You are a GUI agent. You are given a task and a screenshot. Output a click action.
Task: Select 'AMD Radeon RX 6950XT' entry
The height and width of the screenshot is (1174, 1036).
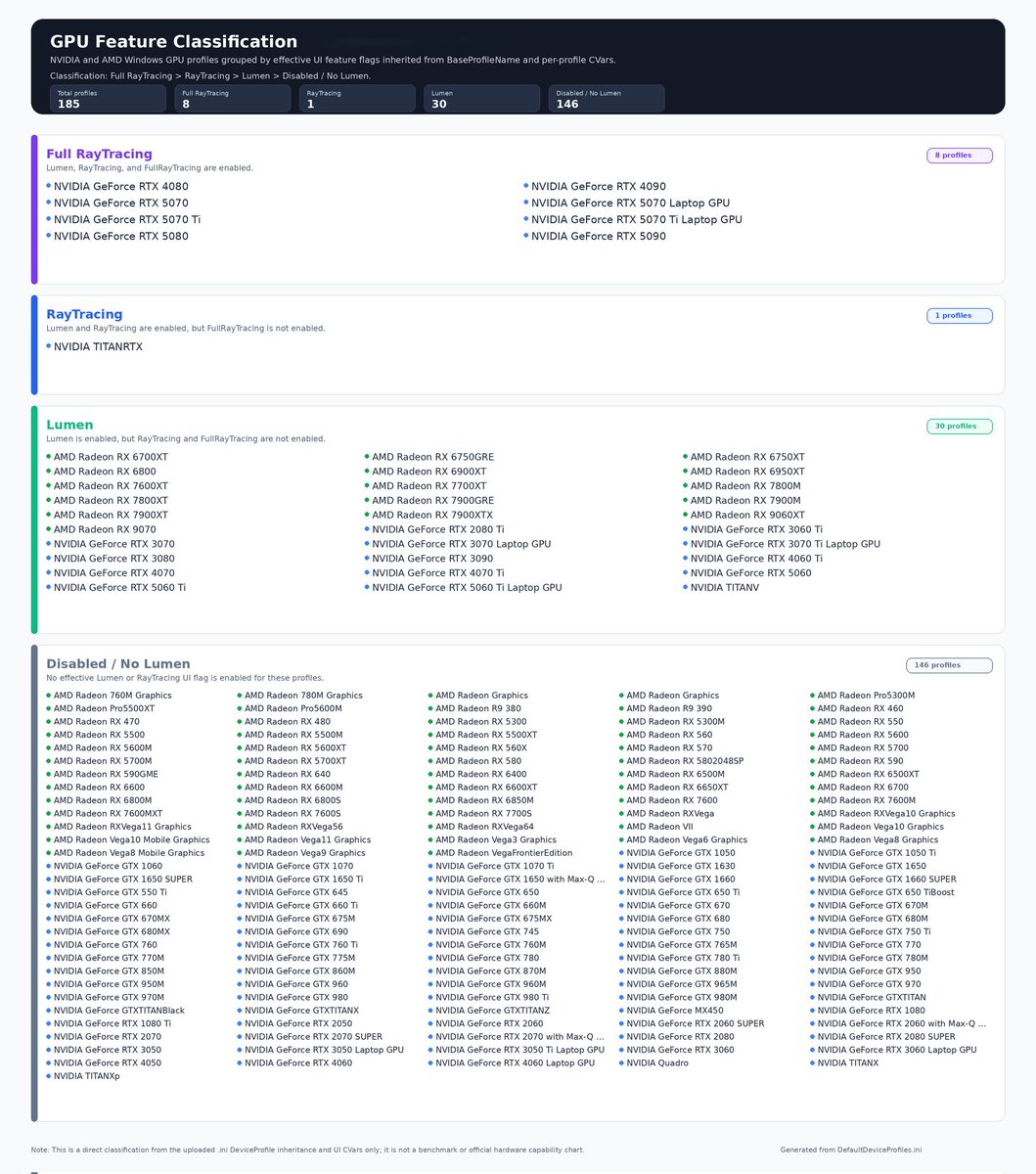point(743,472)
